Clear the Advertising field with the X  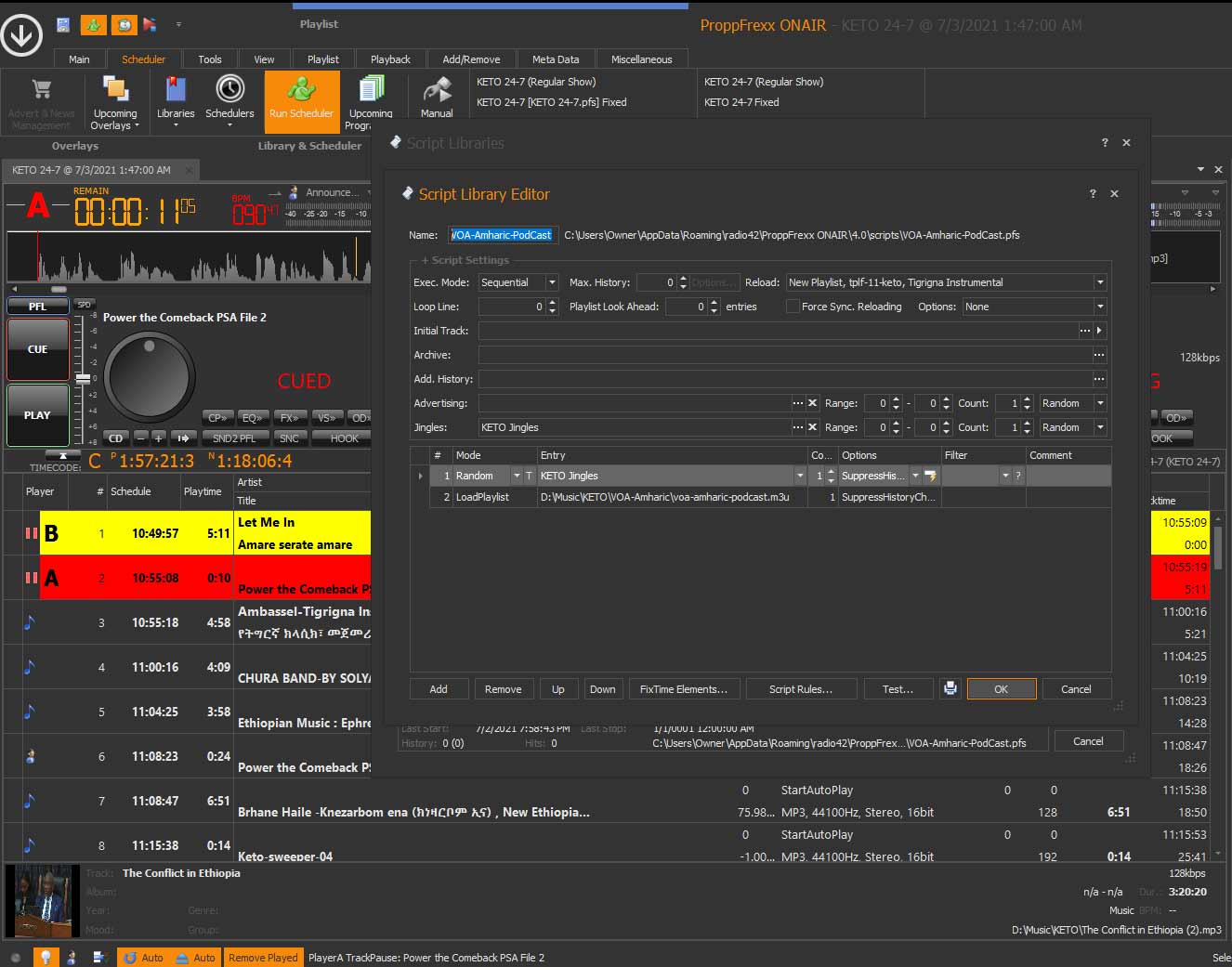tap(813, 403)
